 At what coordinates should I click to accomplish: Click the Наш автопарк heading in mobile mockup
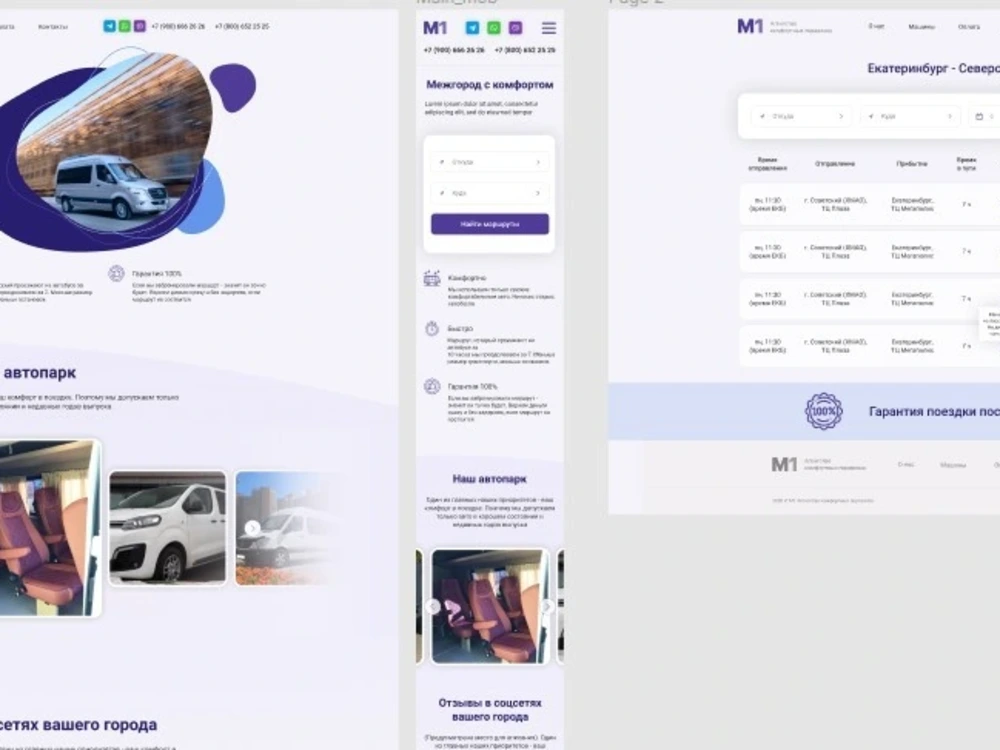[490, 479]
